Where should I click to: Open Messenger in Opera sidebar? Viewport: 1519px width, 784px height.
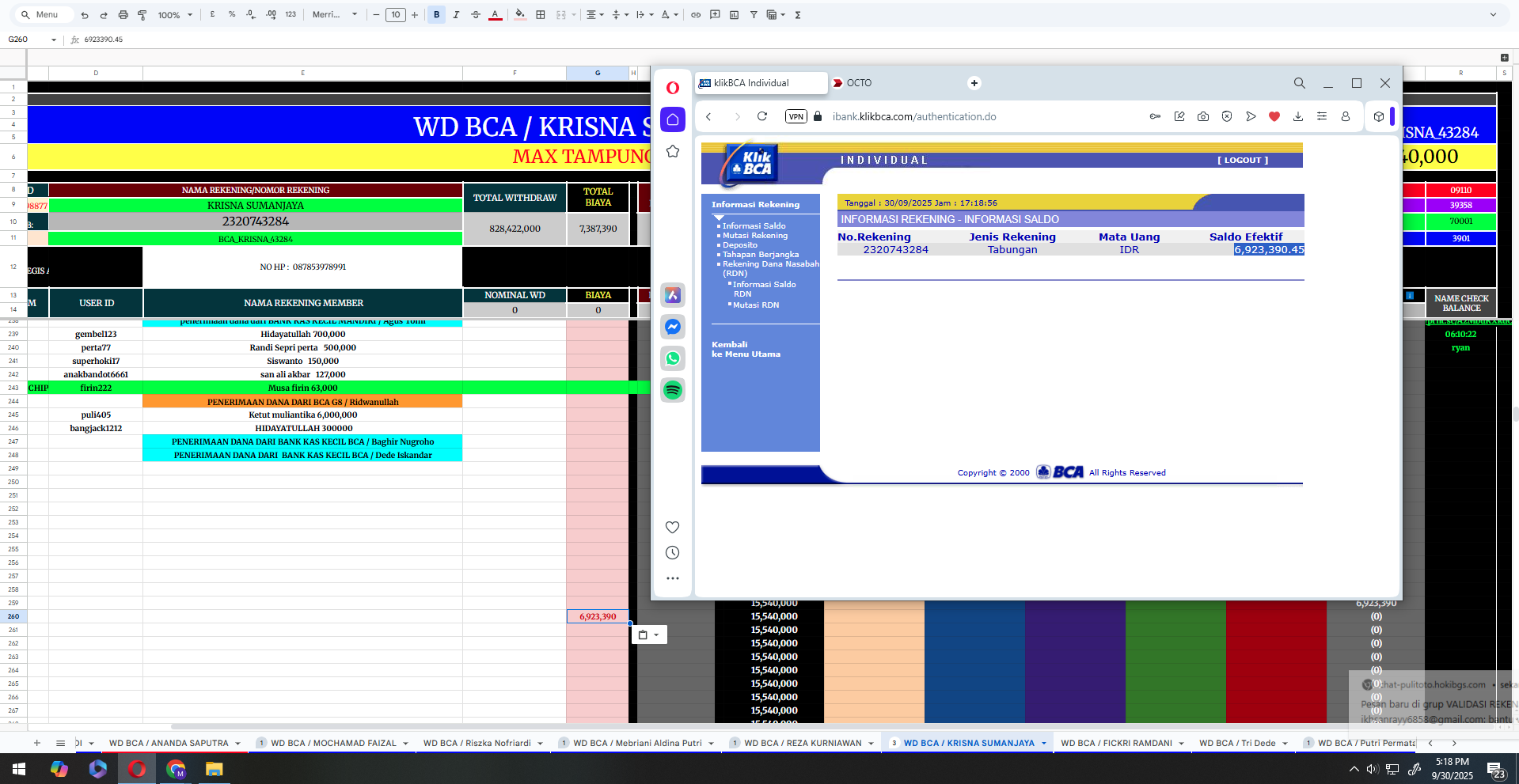[x=673, y=327]
